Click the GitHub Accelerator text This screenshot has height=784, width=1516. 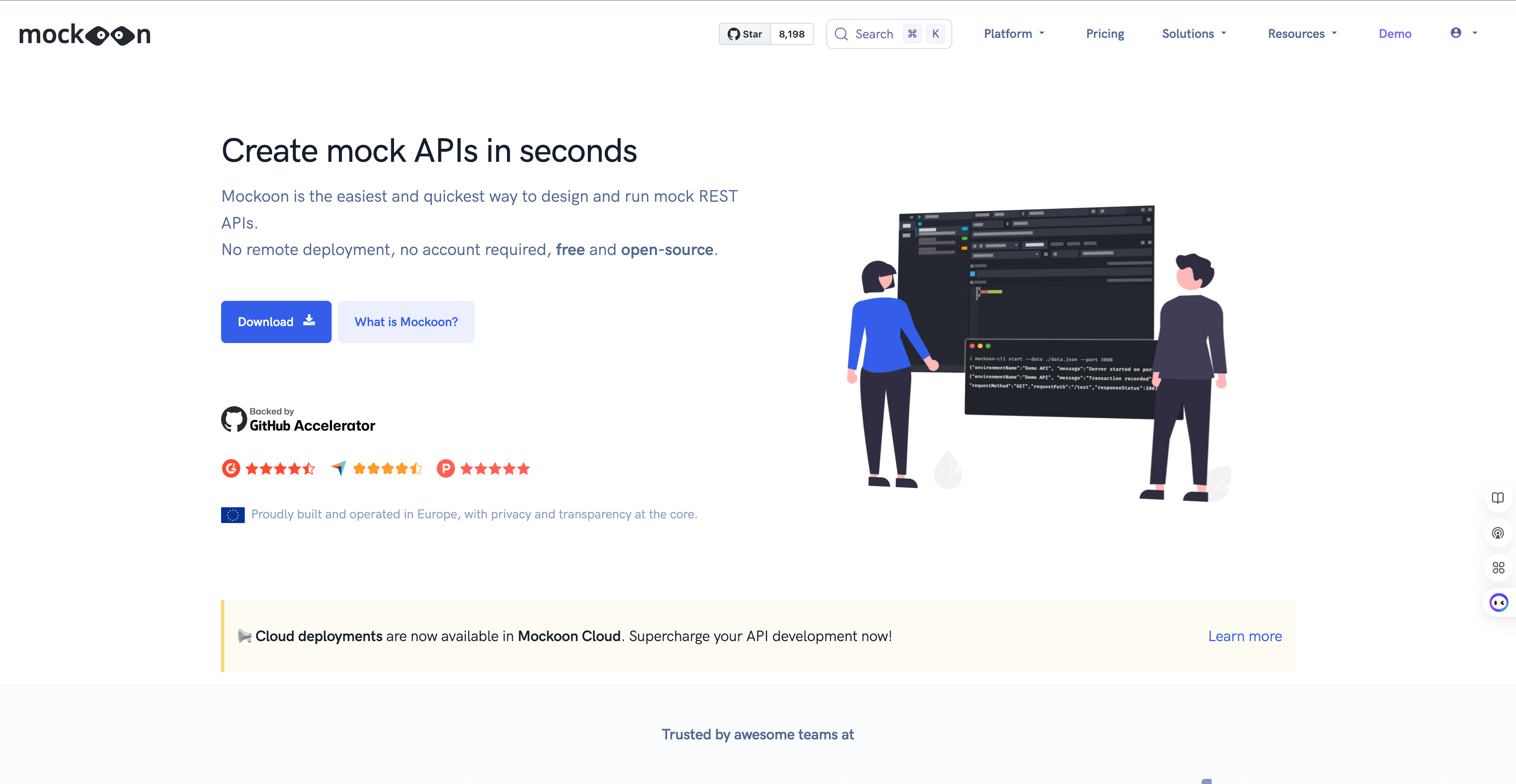coord(312,426)
